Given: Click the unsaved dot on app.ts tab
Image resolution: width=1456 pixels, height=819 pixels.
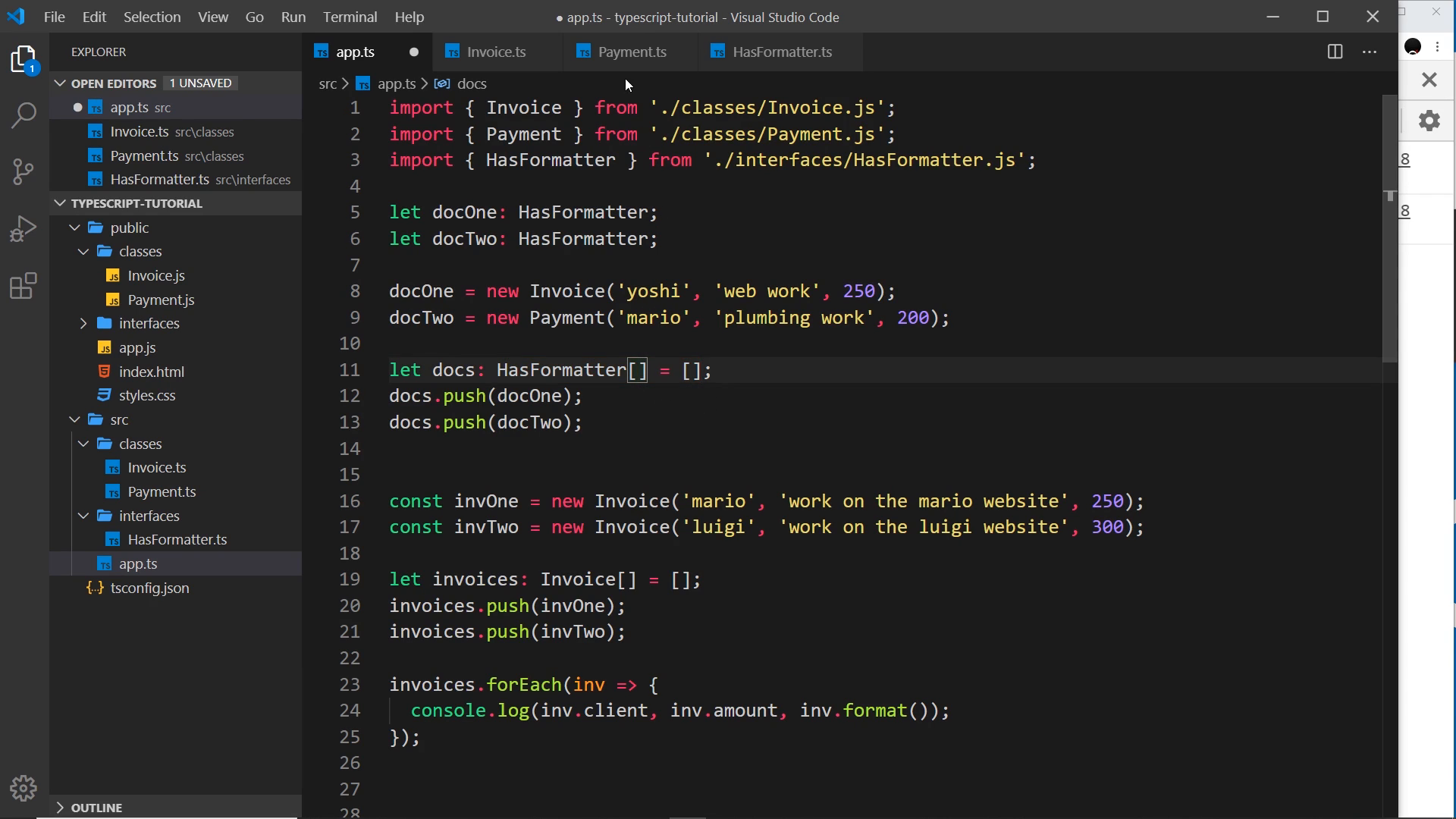Looking at the screenshot, I should 414,52.
